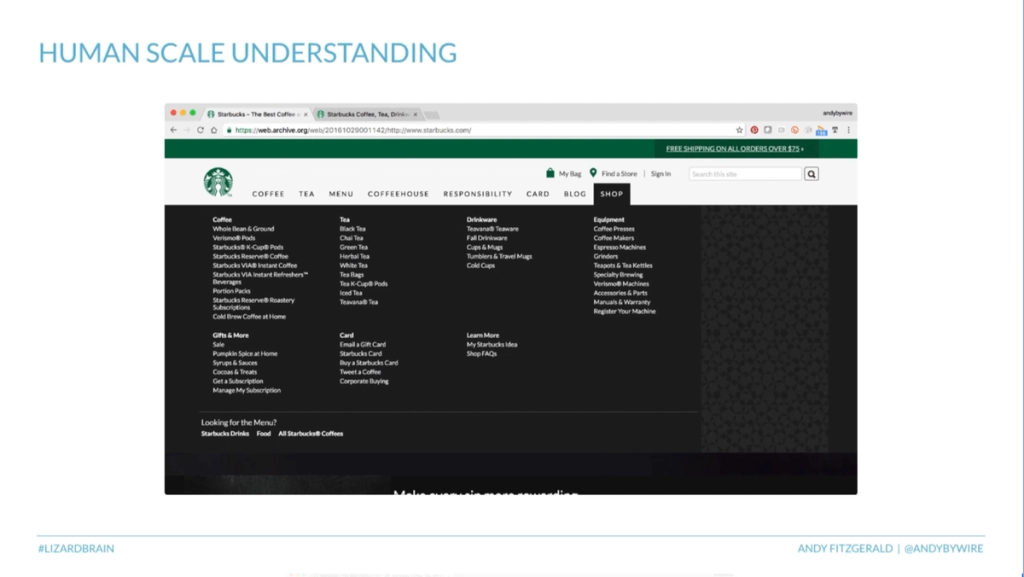
Task: Open Cold Brew Coffee at Home link
Action: [249, 317]
